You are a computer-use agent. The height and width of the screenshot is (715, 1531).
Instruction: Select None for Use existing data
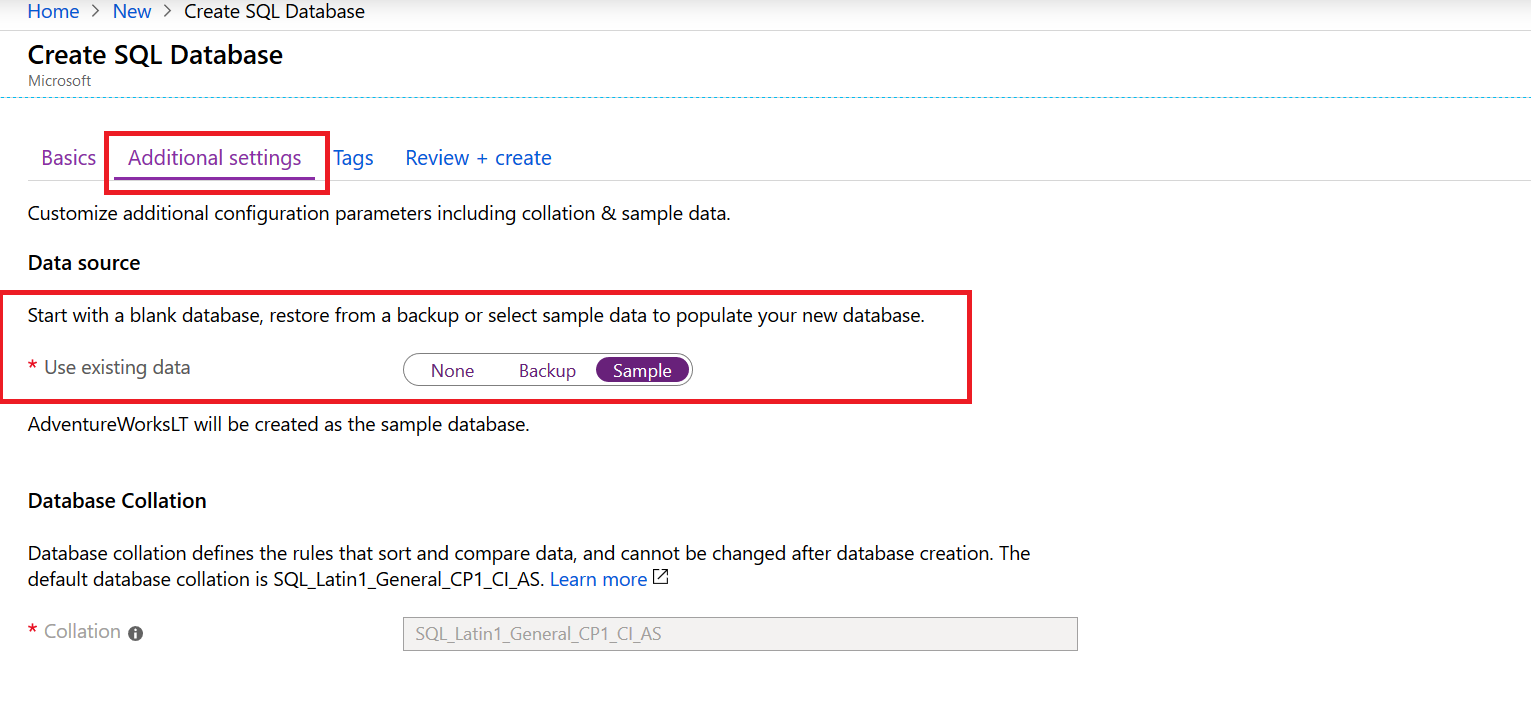point(452,371)
